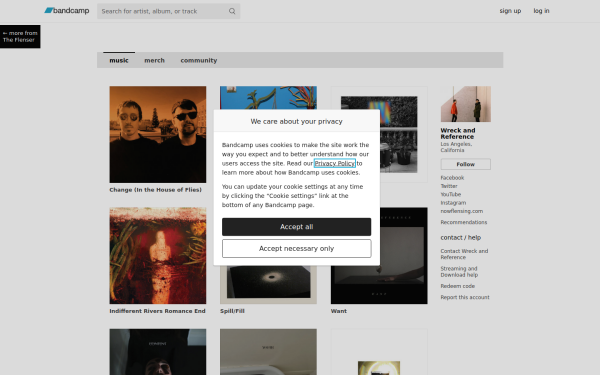Open the Want album cover
Screen dimensions: 600x375
(x=404, y=256)
